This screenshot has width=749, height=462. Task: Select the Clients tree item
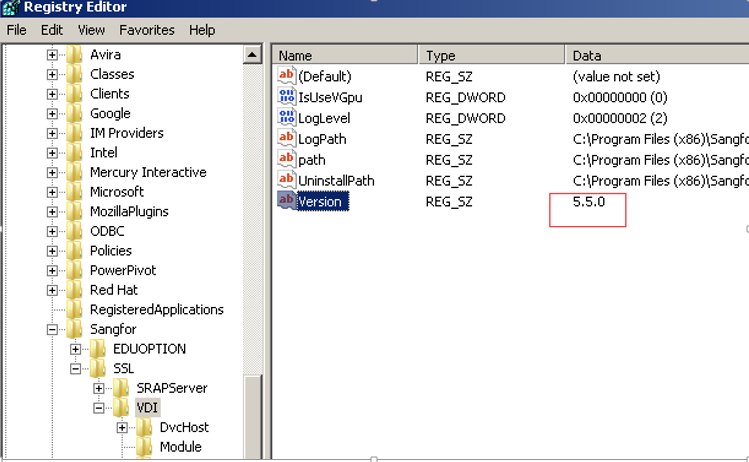109,94
